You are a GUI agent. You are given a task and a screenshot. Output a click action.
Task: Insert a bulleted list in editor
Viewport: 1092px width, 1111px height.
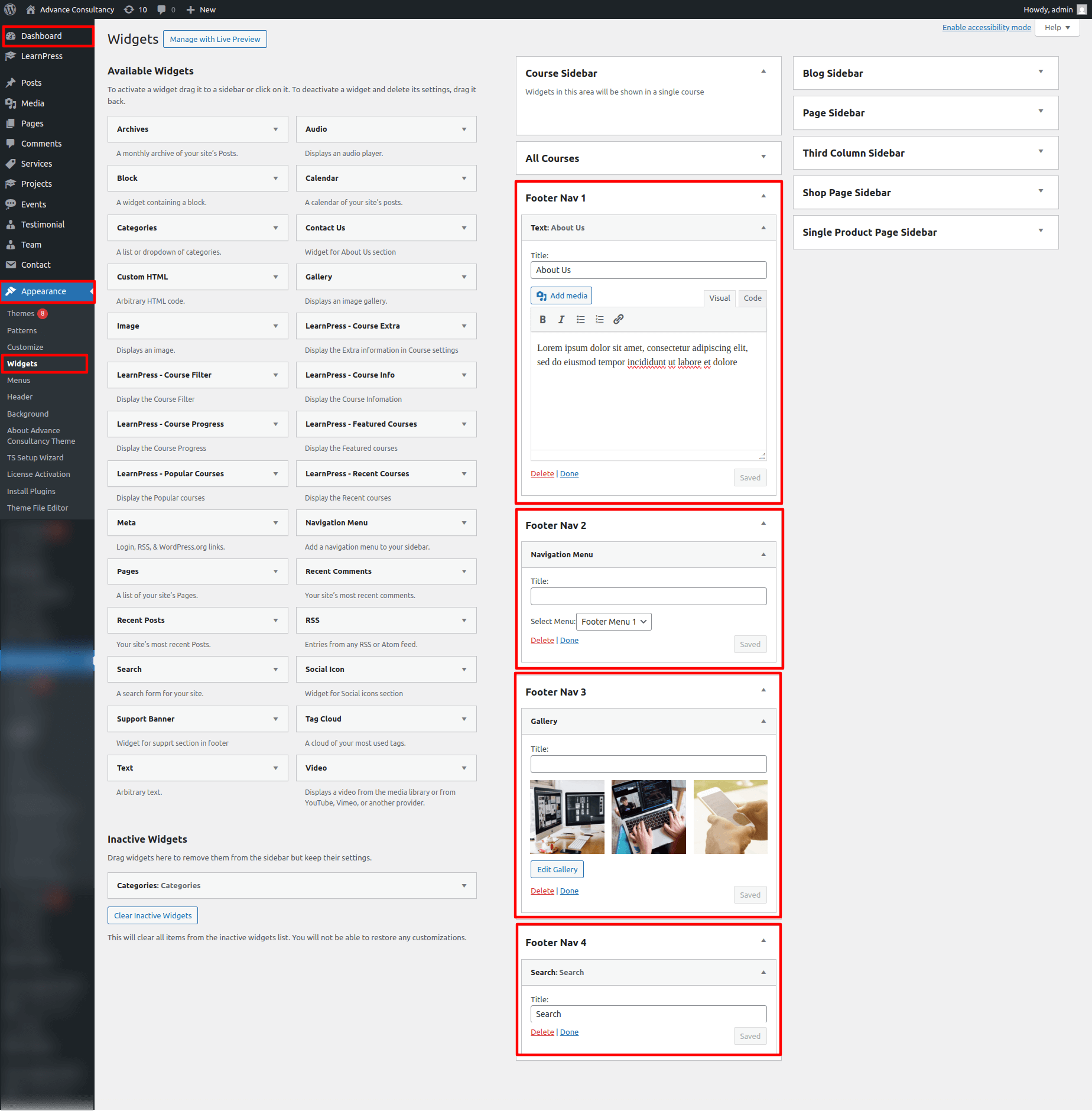[x=581, y=319]
